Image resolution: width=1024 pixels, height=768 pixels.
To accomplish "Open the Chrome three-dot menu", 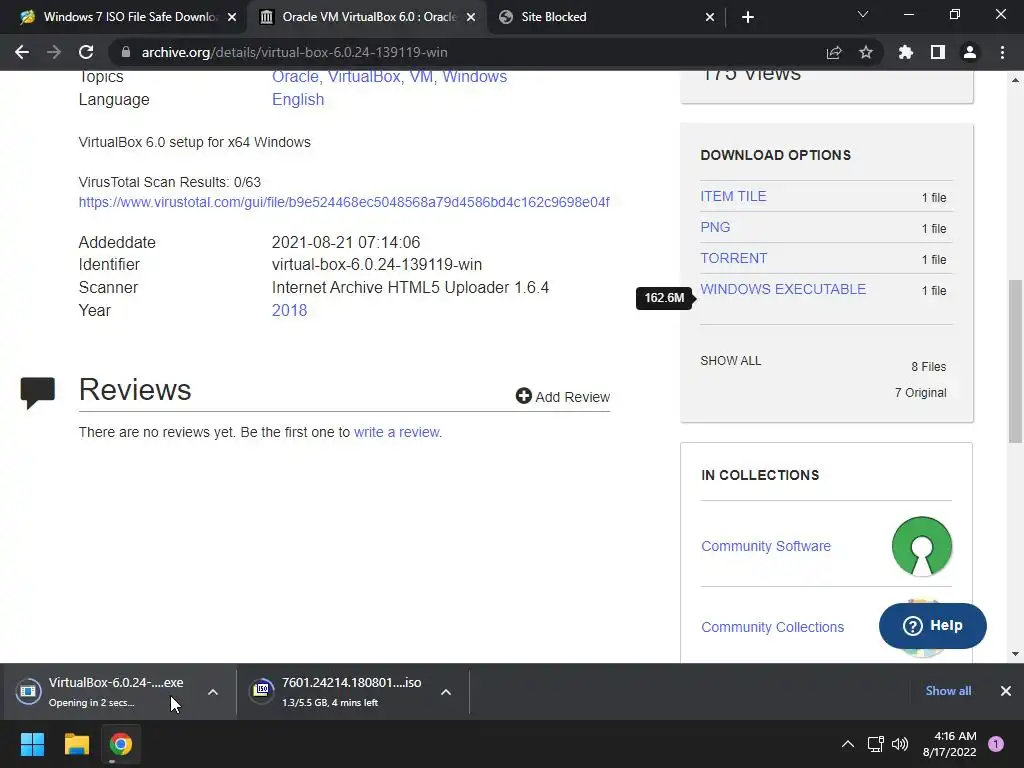I will [x=1002, y=52].
